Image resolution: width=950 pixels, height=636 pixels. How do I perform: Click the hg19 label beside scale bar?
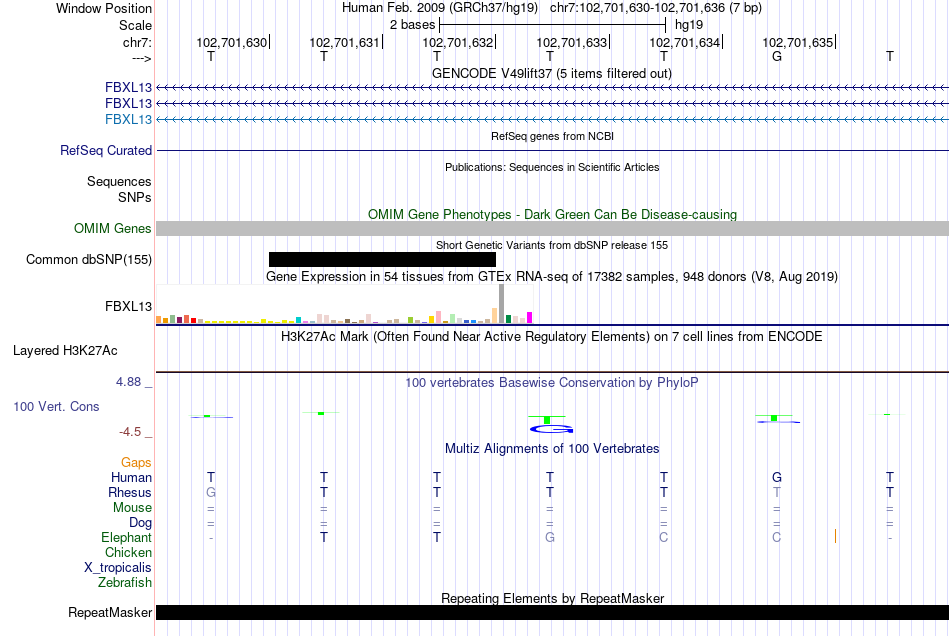click(689, 25)
